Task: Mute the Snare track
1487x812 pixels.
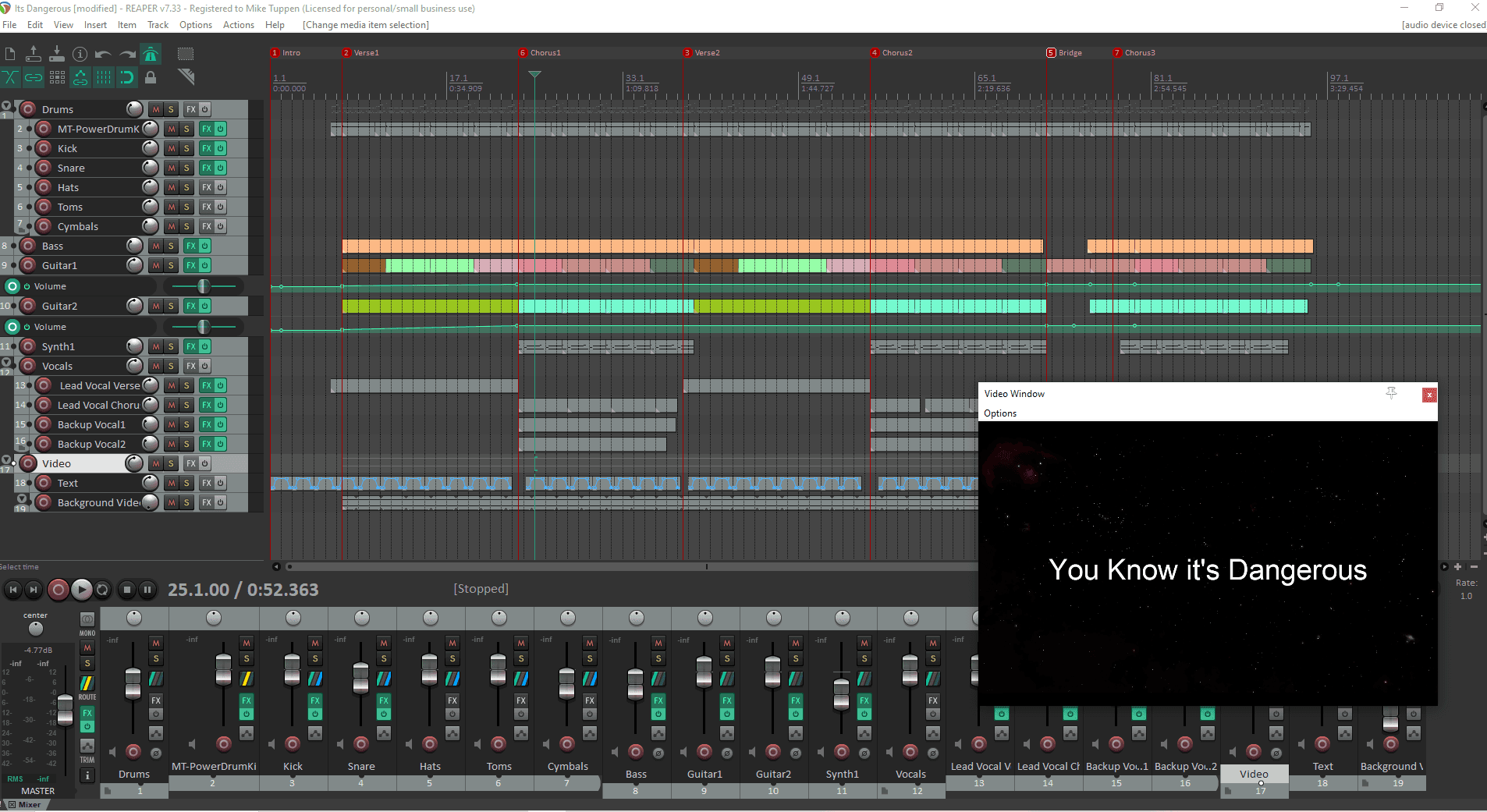Action: point(172,168)
